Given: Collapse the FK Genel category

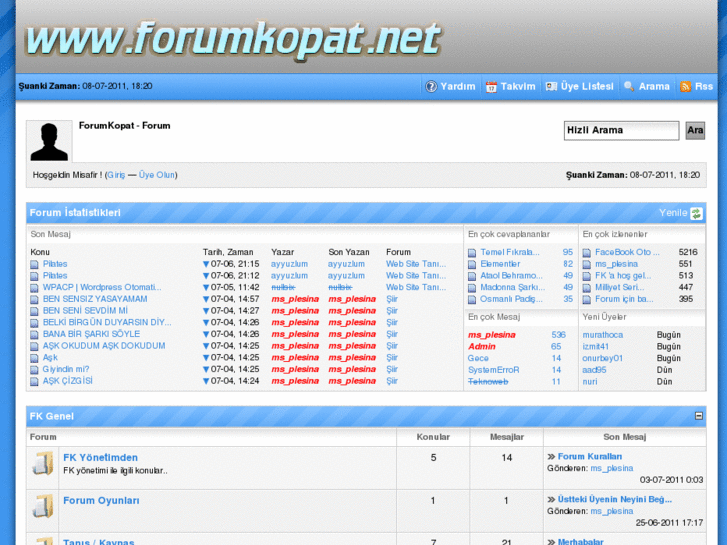Looking at the screenshot, I should (x=699, y=416).
